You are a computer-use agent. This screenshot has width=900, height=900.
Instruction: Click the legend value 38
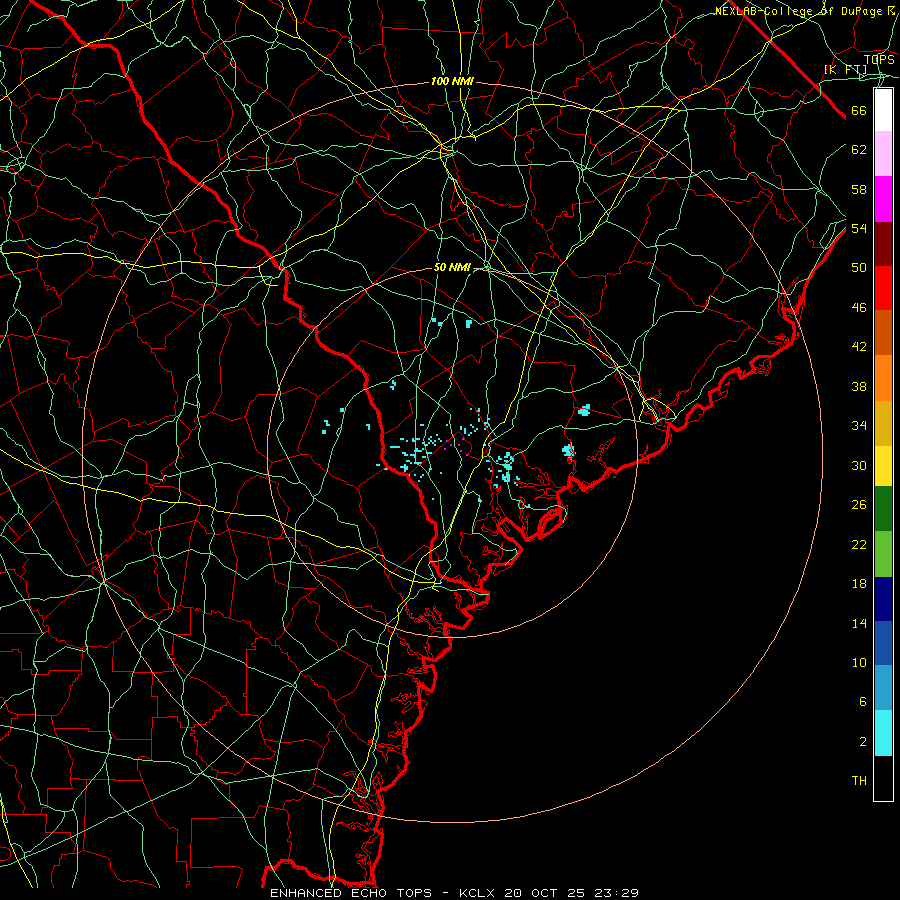point(859,387)
